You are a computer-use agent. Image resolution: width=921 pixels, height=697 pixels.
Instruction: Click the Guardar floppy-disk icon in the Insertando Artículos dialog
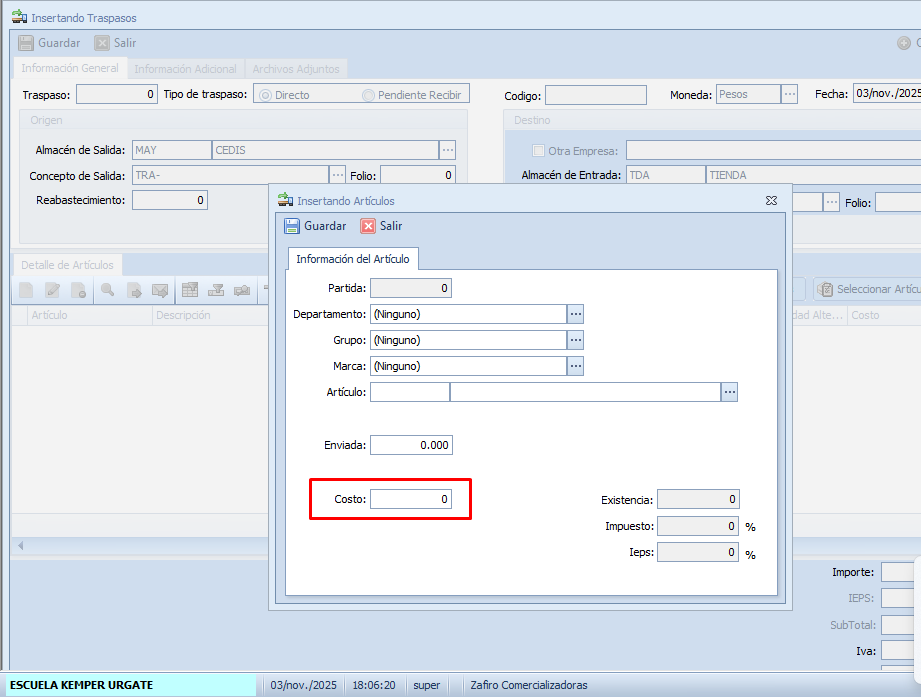292,226
